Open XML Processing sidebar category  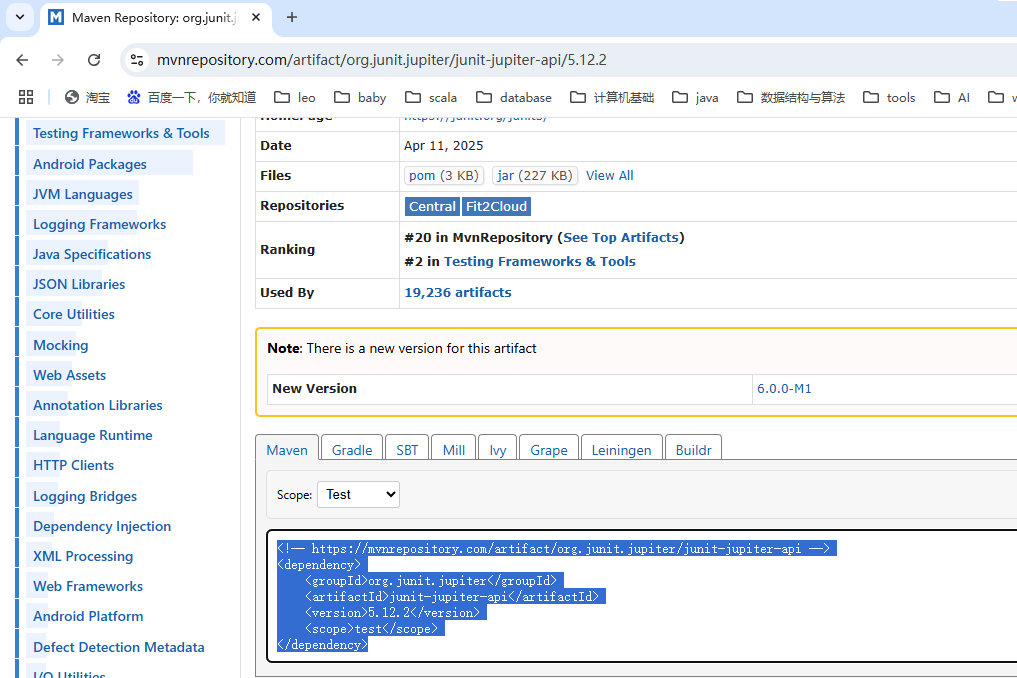83,556
